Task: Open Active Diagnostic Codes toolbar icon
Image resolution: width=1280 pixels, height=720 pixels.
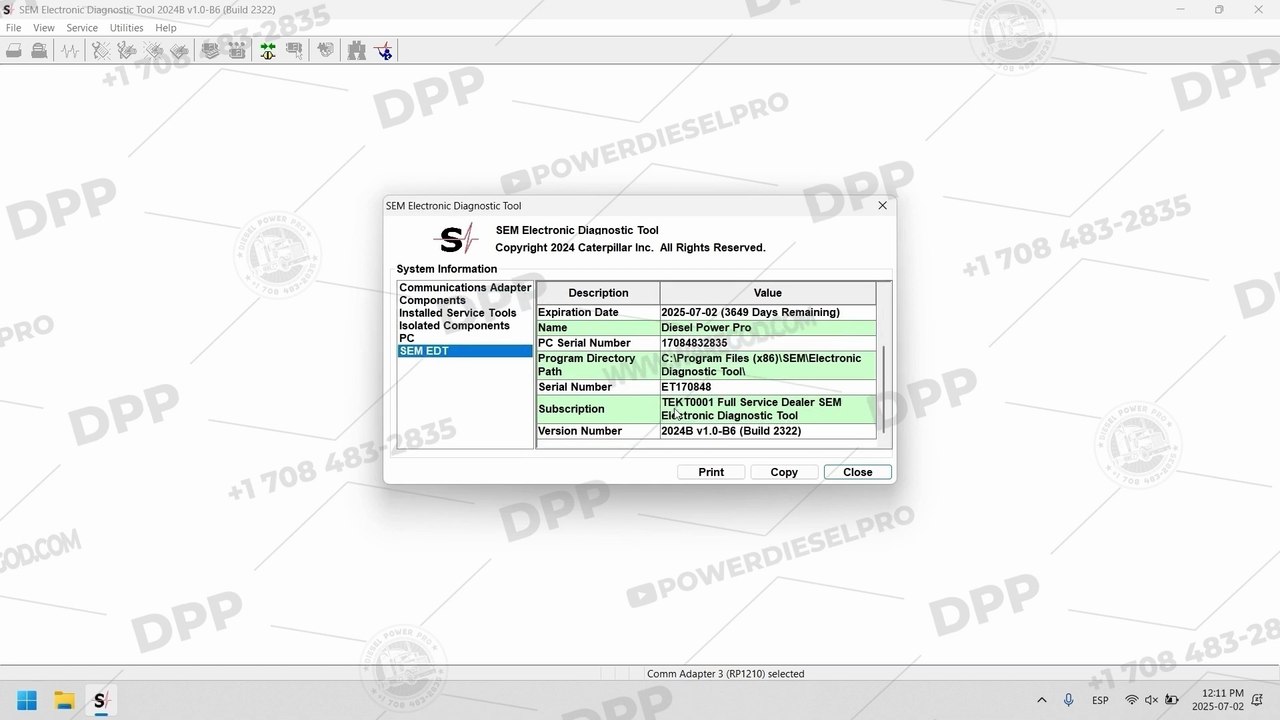Action: tap(101, 50)
